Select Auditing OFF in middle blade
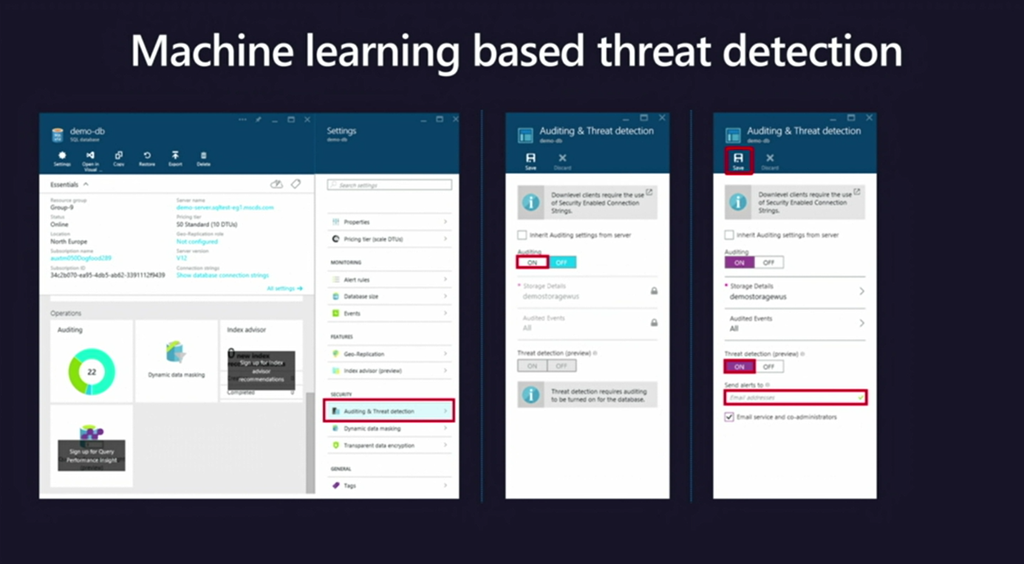The width and height of the screenshot is (1024, 564). (562, 262)
